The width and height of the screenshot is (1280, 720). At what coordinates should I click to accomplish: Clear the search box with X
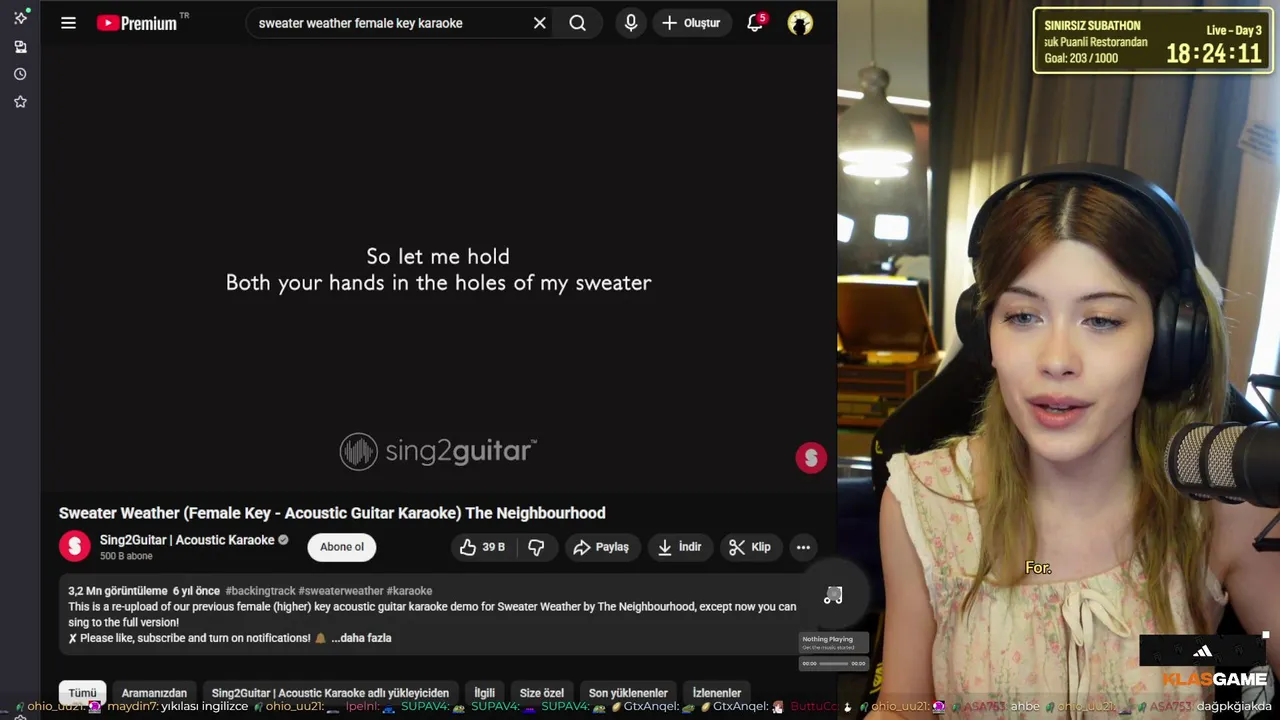coord(539,23)
